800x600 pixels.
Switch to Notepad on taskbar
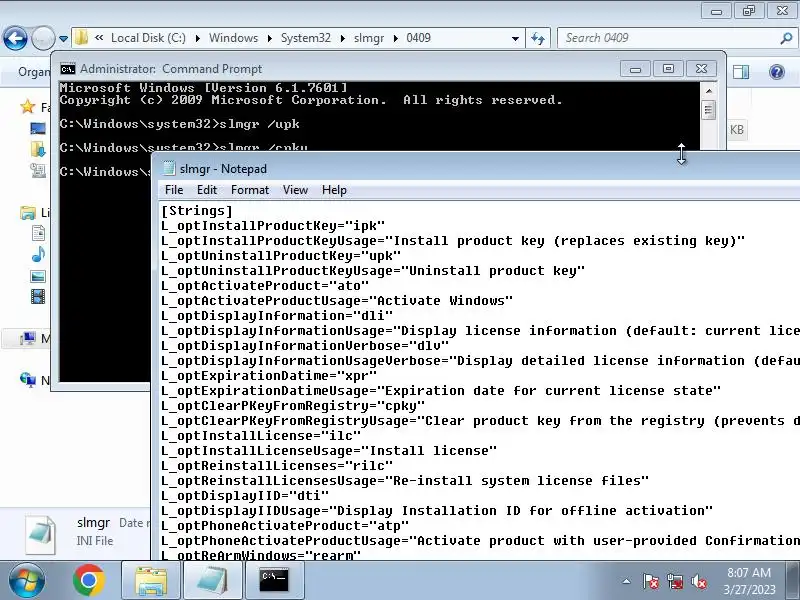[x=212, y=581]
